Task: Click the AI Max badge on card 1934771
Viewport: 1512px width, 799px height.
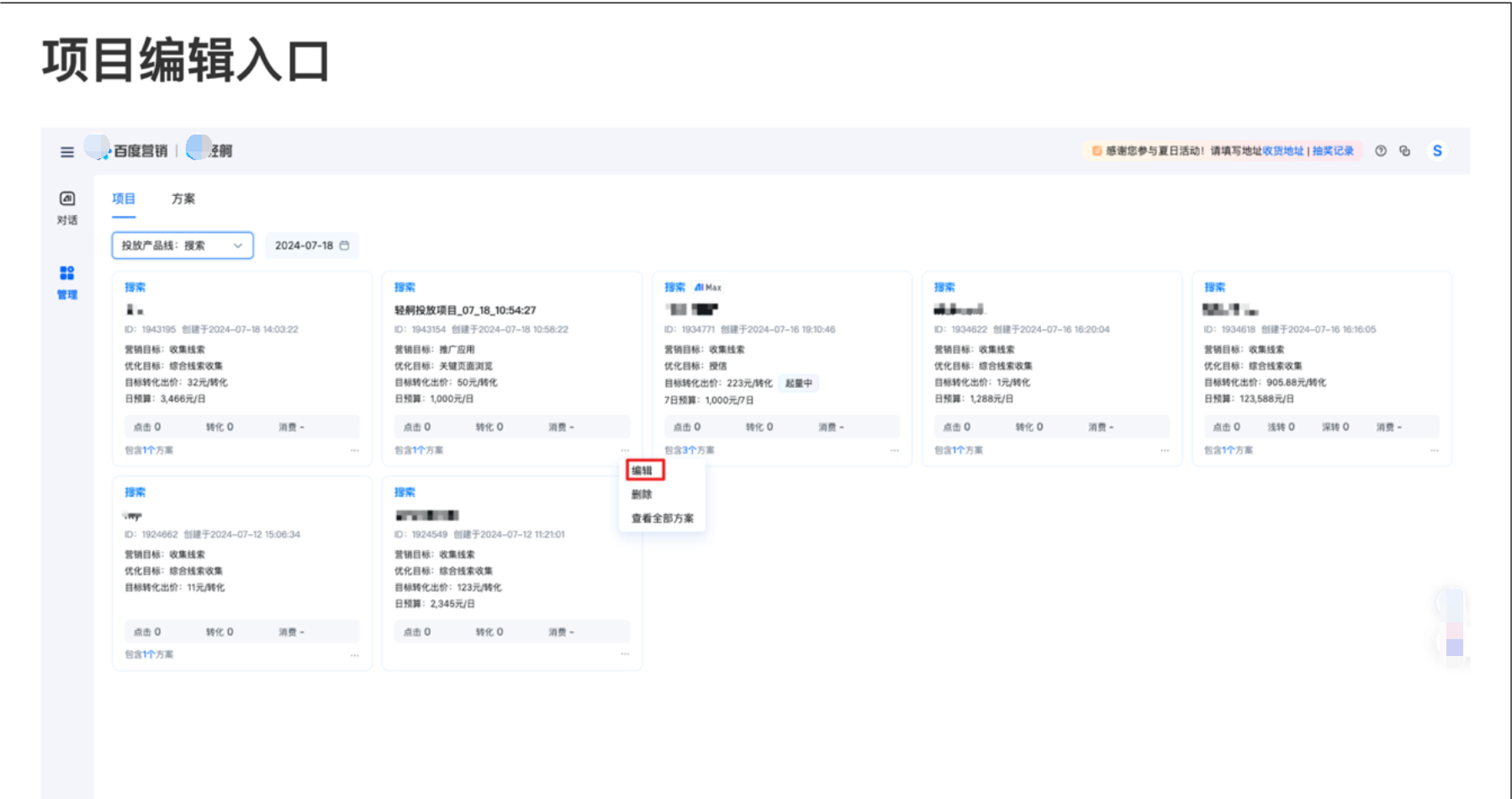Action: pyautogui.click(x=707, y=288)
